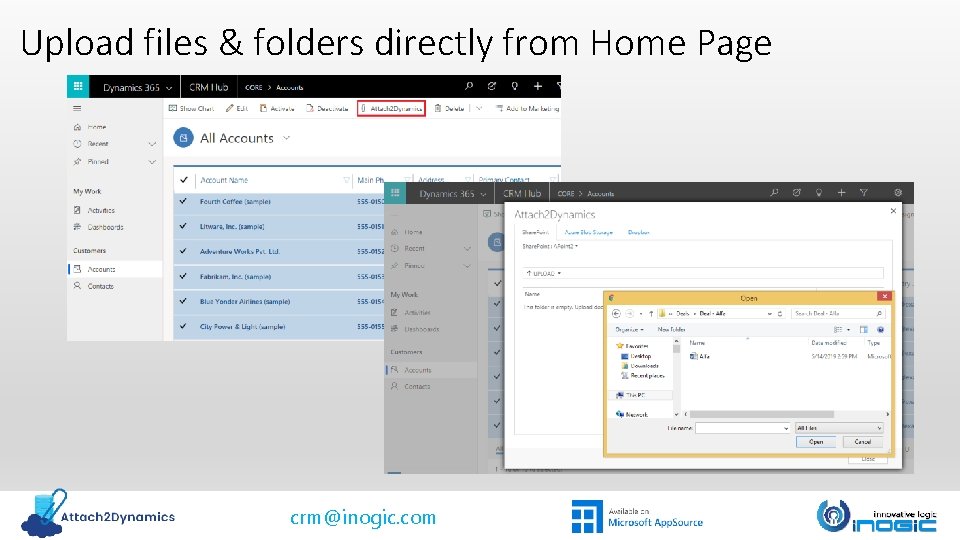Open the filter arrow on the Account Name column
This screenshot has height=540, width=960.
347,180
